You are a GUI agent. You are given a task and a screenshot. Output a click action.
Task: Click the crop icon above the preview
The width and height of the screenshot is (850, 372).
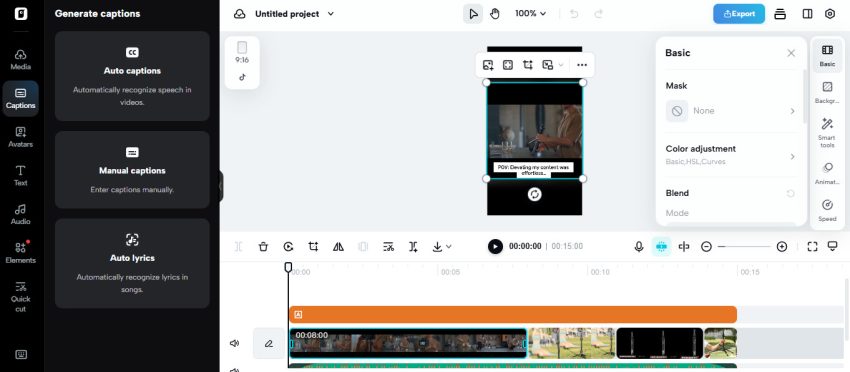tap(527, 65)
